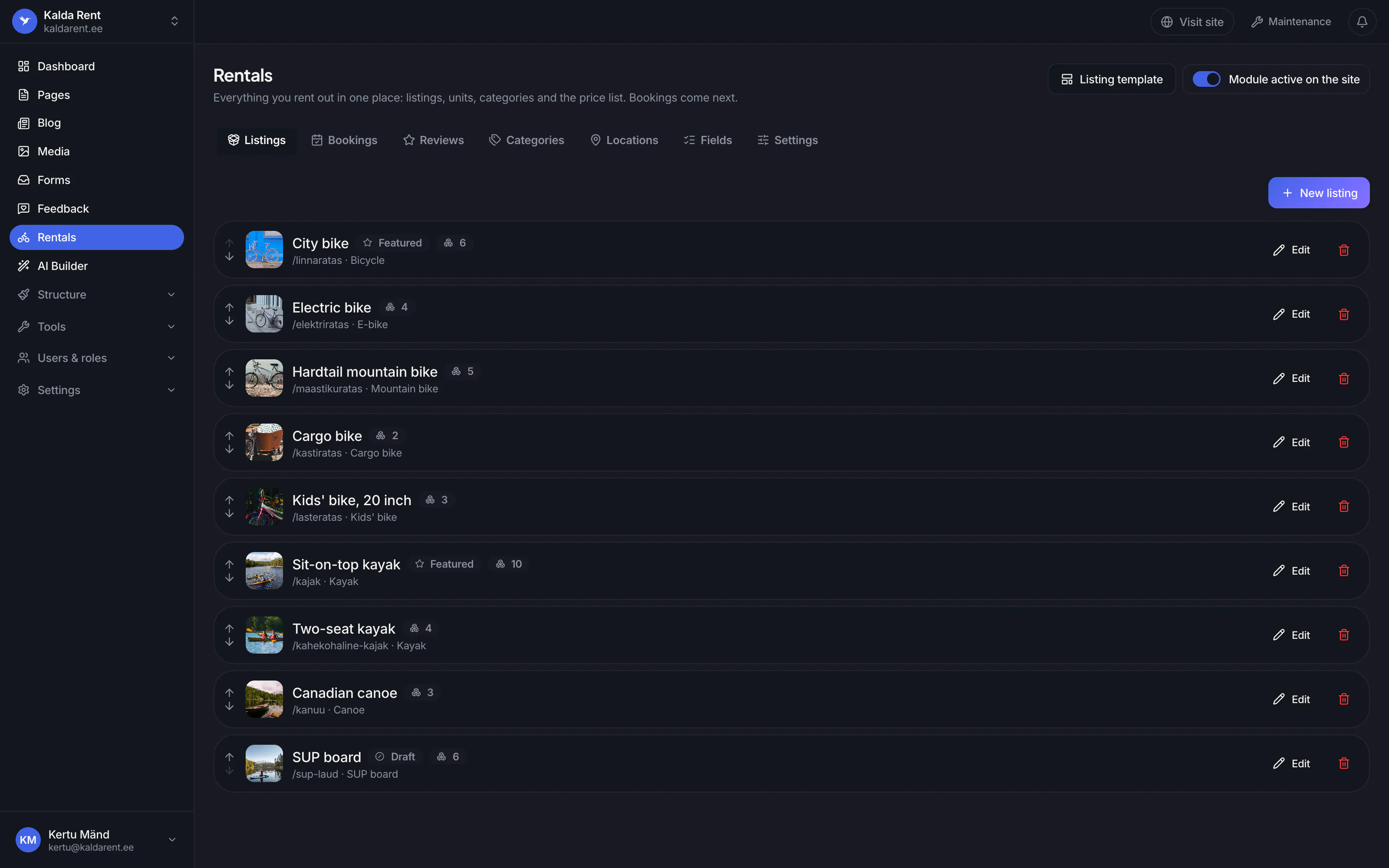
Task: Delete the Kids' bike listing
Action: 1344,506
